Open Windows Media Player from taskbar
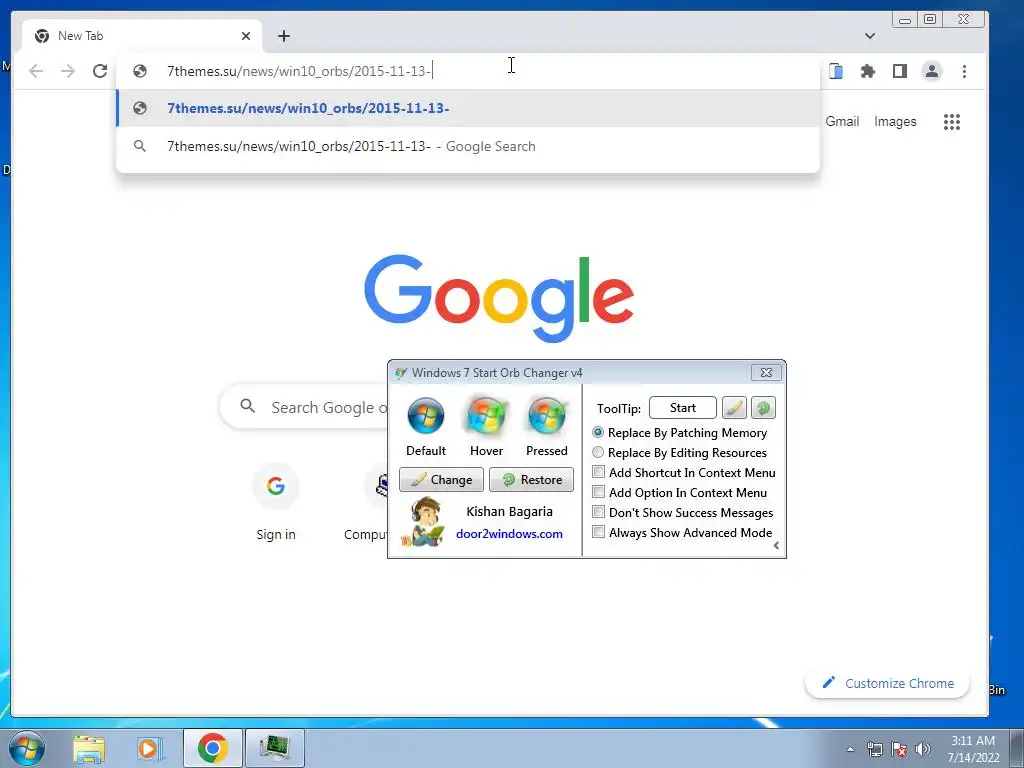 pyautogui.click(x=148, y=748)
